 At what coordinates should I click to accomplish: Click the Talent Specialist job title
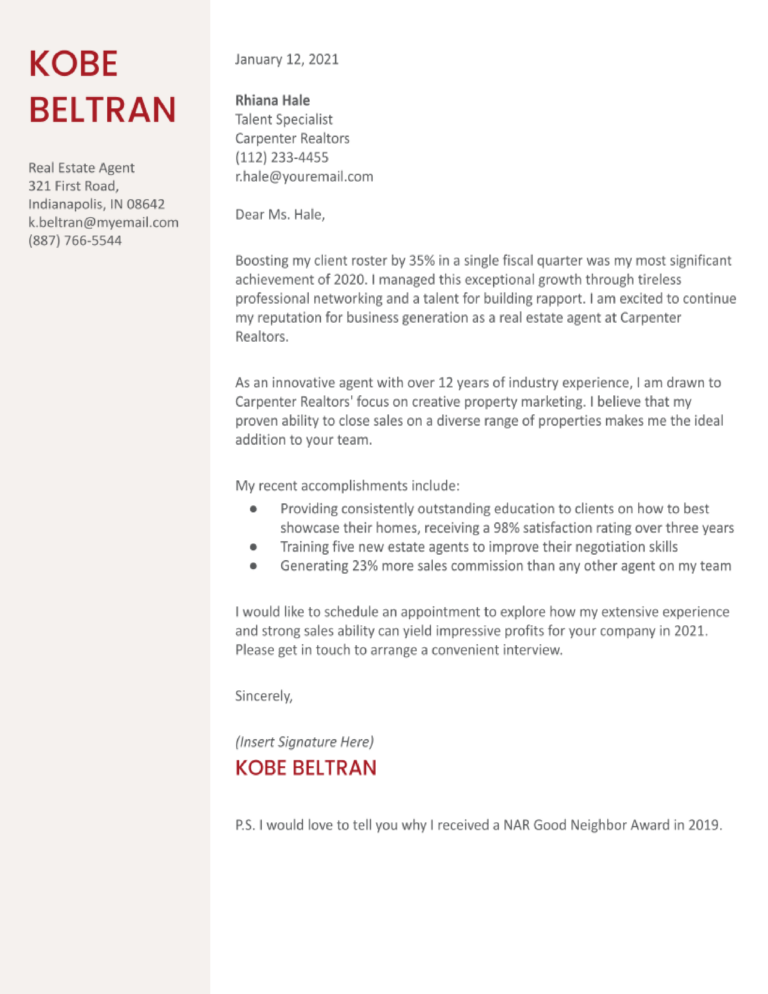pyautogui.click(x=283, y=119)
